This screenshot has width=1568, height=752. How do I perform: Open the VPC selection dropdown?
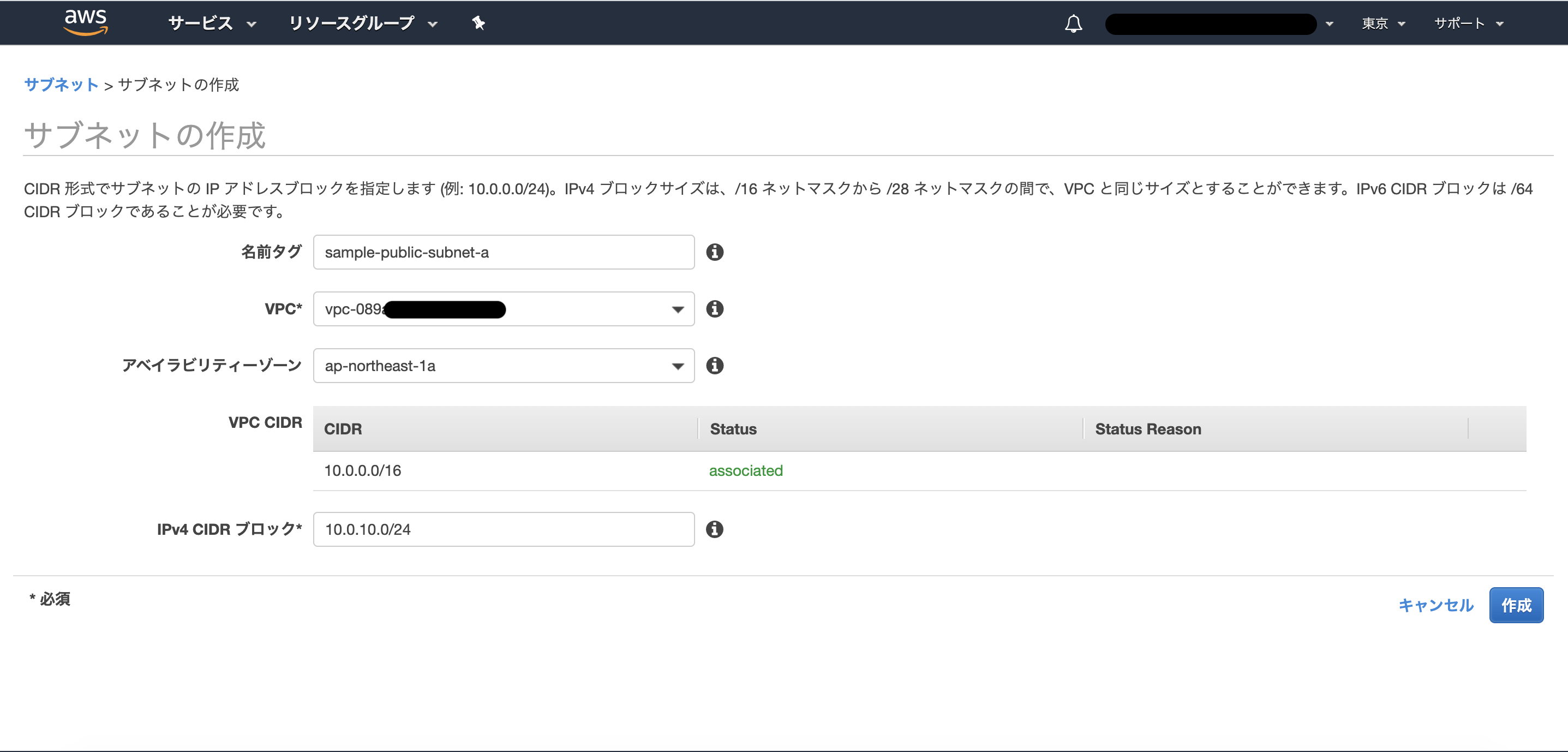click(x=504, y=309)
